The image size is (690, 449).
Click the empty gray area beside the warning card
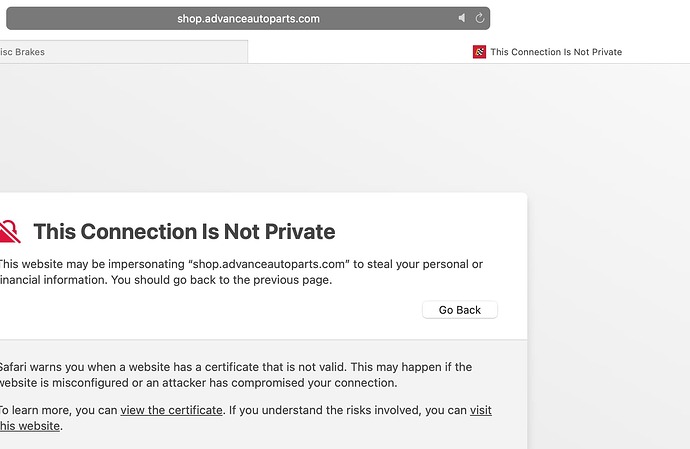tap(610, 300)
